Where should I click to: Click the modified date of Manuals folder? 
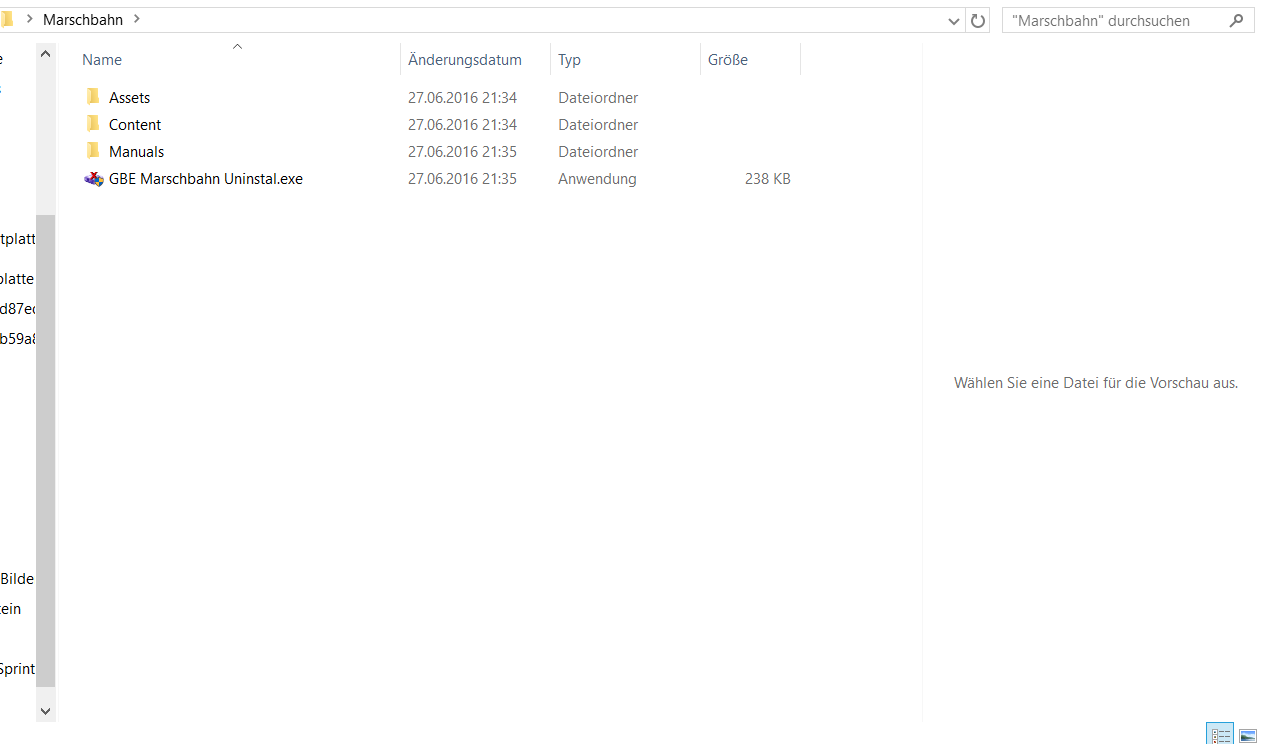(462, 151)
